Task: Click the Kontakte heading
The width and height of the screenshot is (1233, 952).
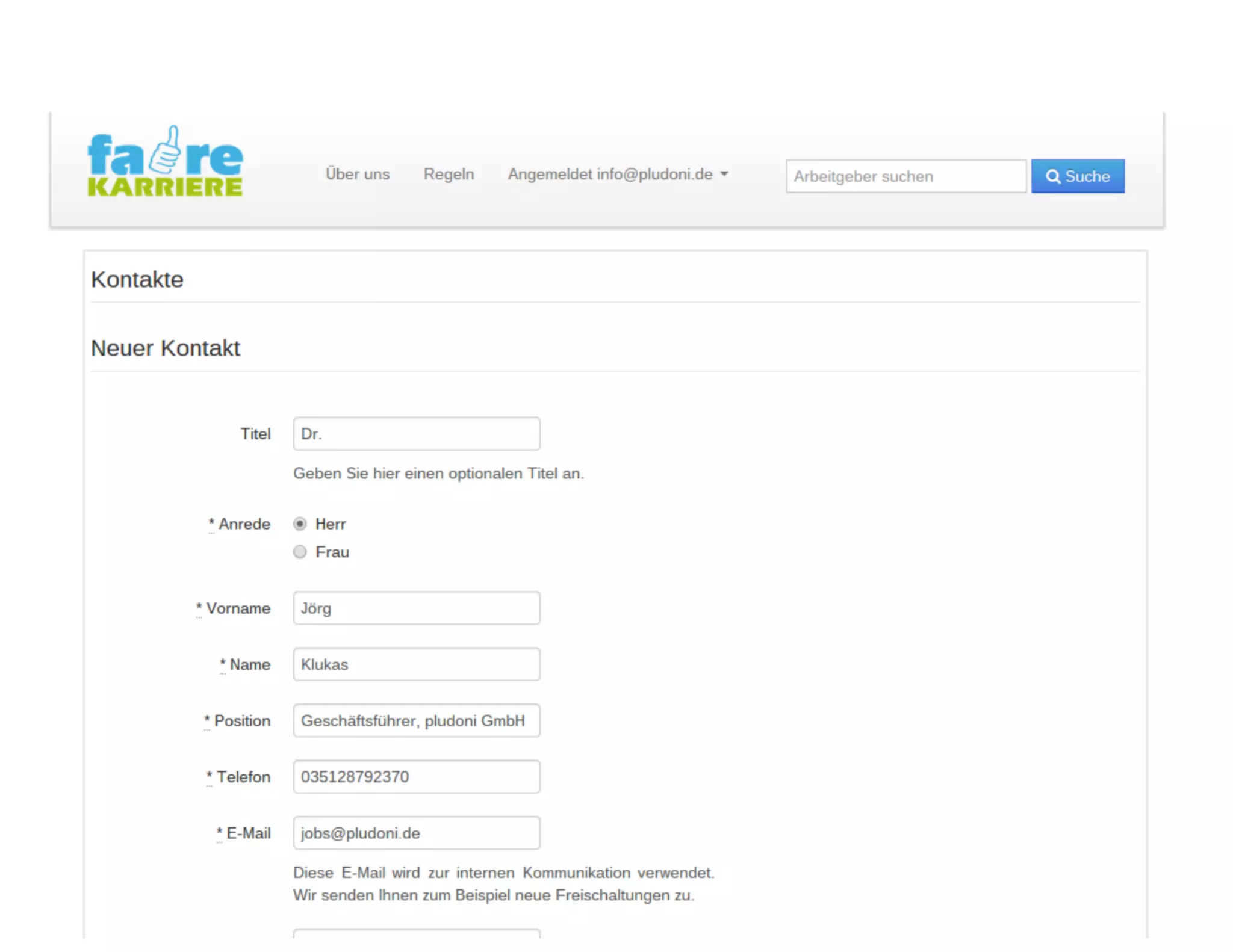Action: [x=137, y=279]
